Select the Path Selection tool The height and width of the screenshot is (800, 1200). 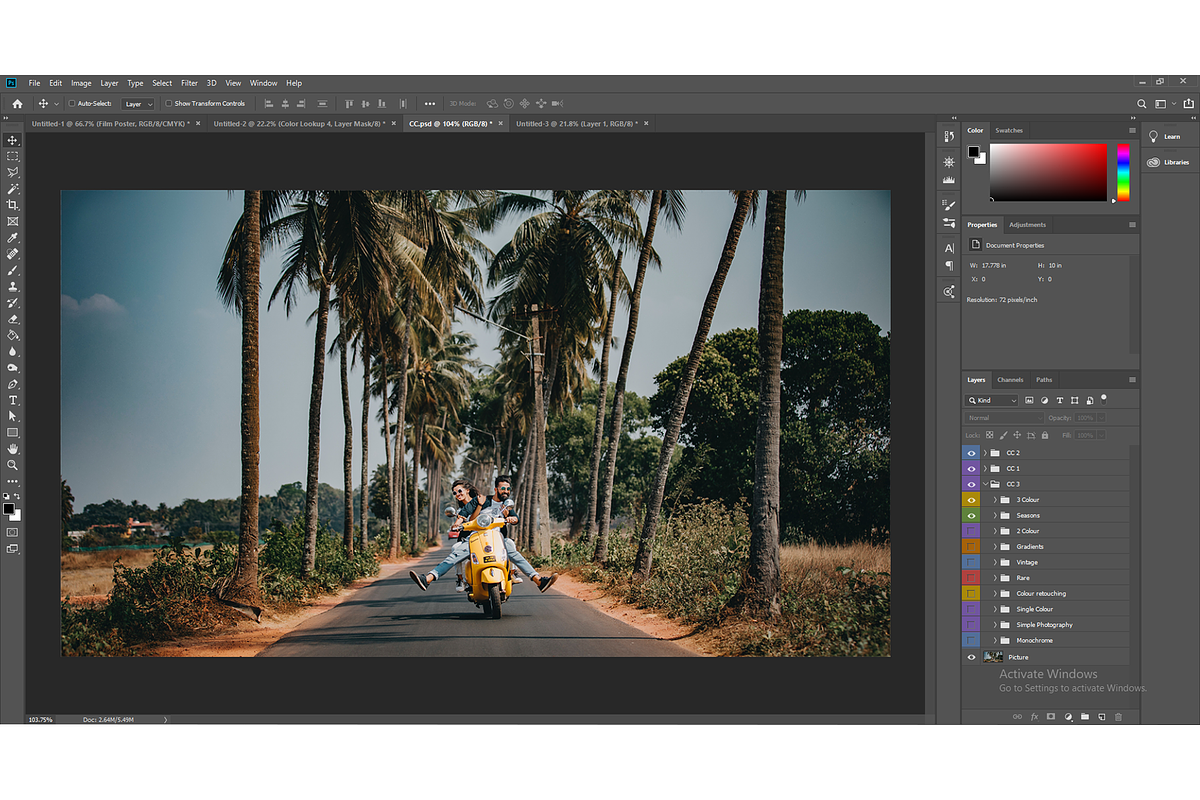click(x=13, y=416)
